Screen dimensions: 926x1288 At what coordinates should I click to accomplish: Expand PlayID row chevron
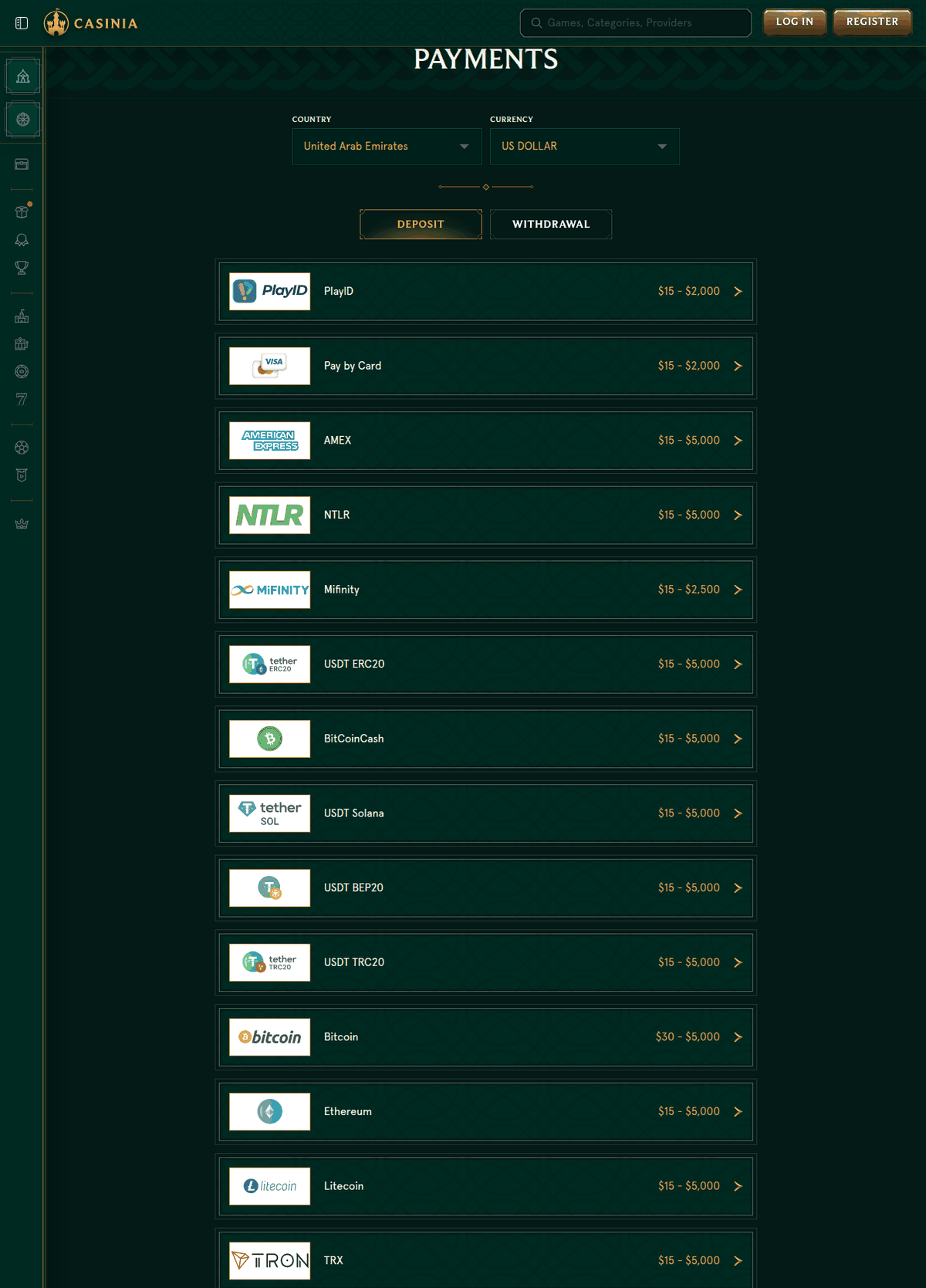tap(738, 292)
